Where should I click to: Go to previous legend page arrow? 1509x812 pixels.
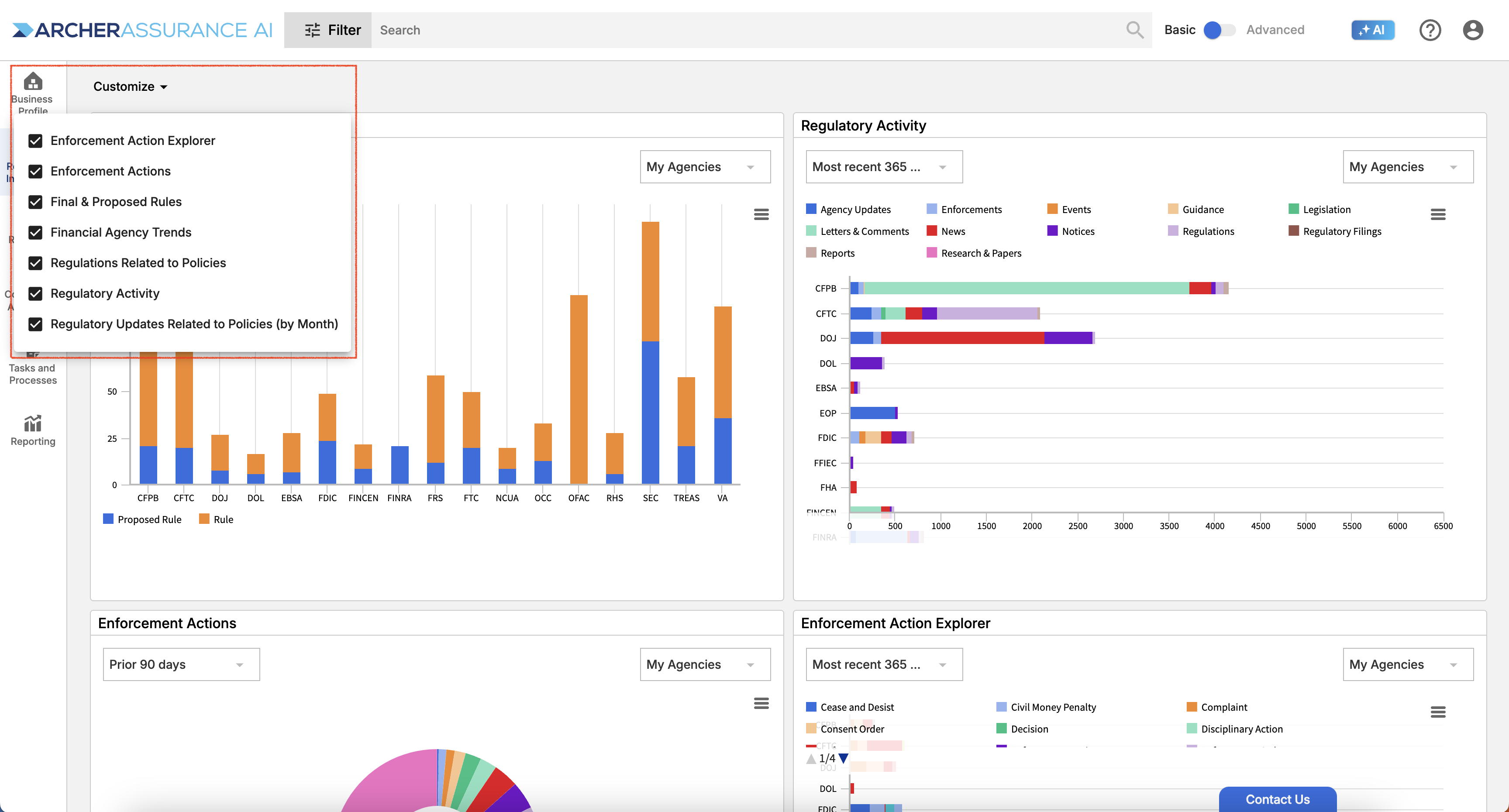pyautogui.click(x=811, y=758)
